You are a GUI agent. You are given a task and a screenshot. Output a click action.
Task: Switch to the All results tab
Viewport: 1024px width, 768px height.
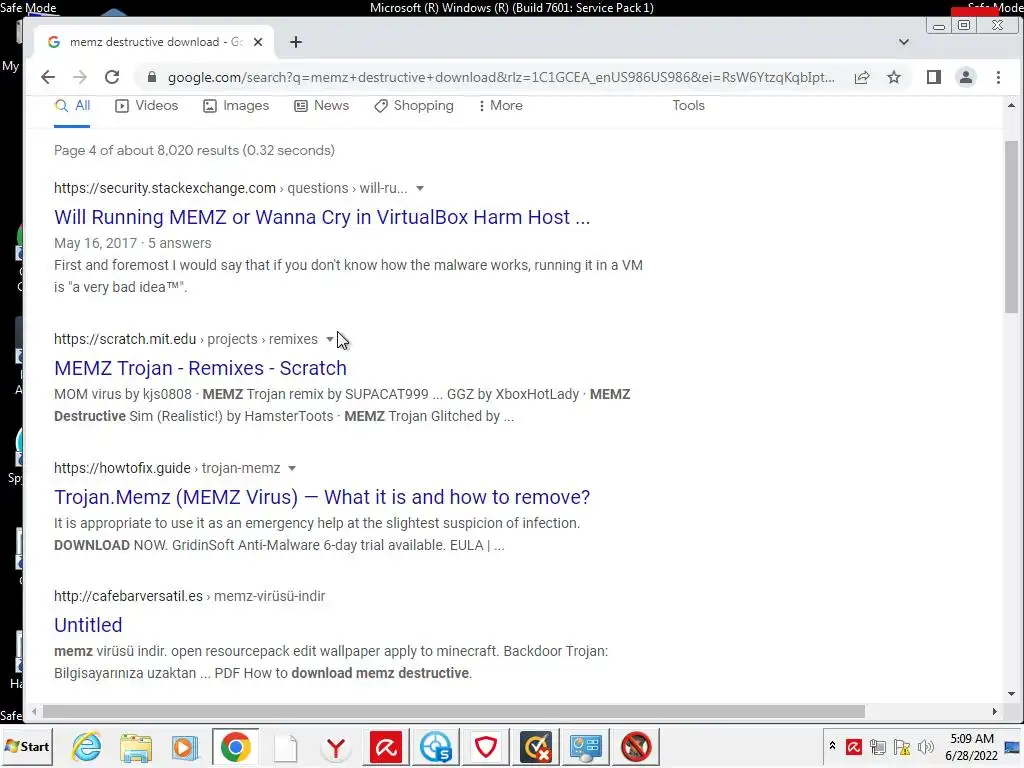click(72, 106)
